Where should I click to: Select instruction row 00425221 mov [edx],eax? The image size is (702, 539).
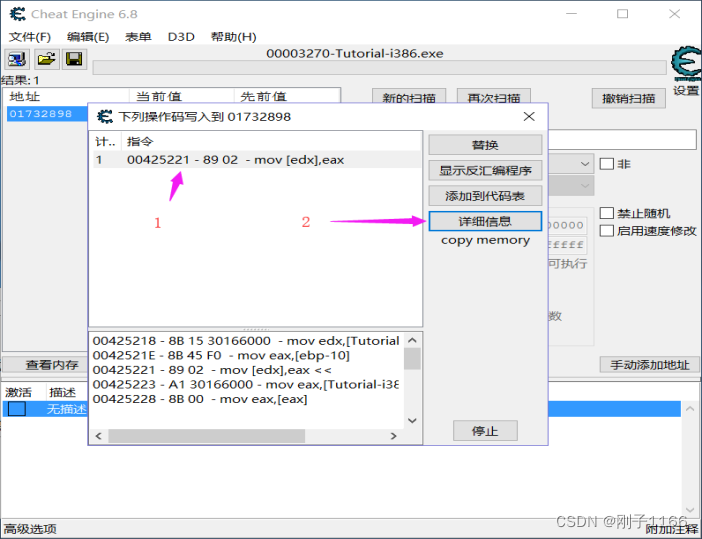coord(257,160)
